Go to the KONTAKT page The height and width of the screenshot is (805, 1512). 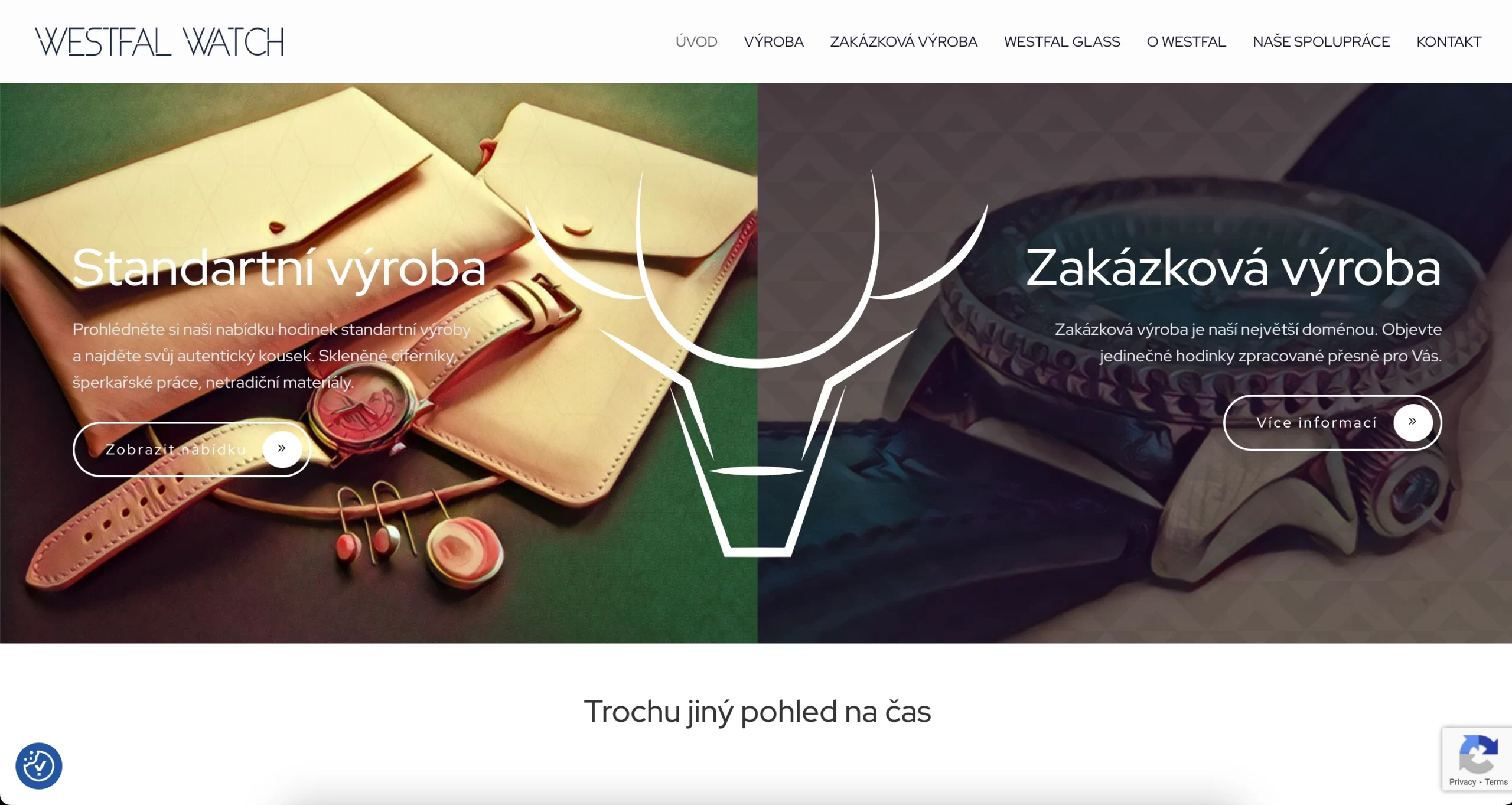coord(1449,41)
